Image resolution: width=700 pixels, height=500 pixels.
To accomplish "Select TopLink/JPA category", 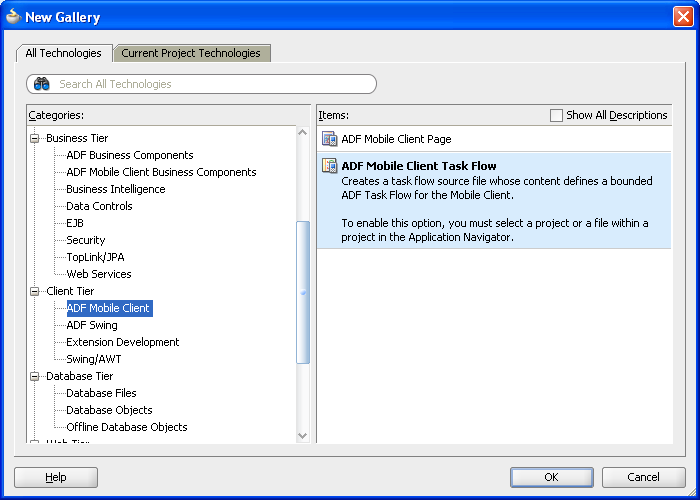I will 96,257.
